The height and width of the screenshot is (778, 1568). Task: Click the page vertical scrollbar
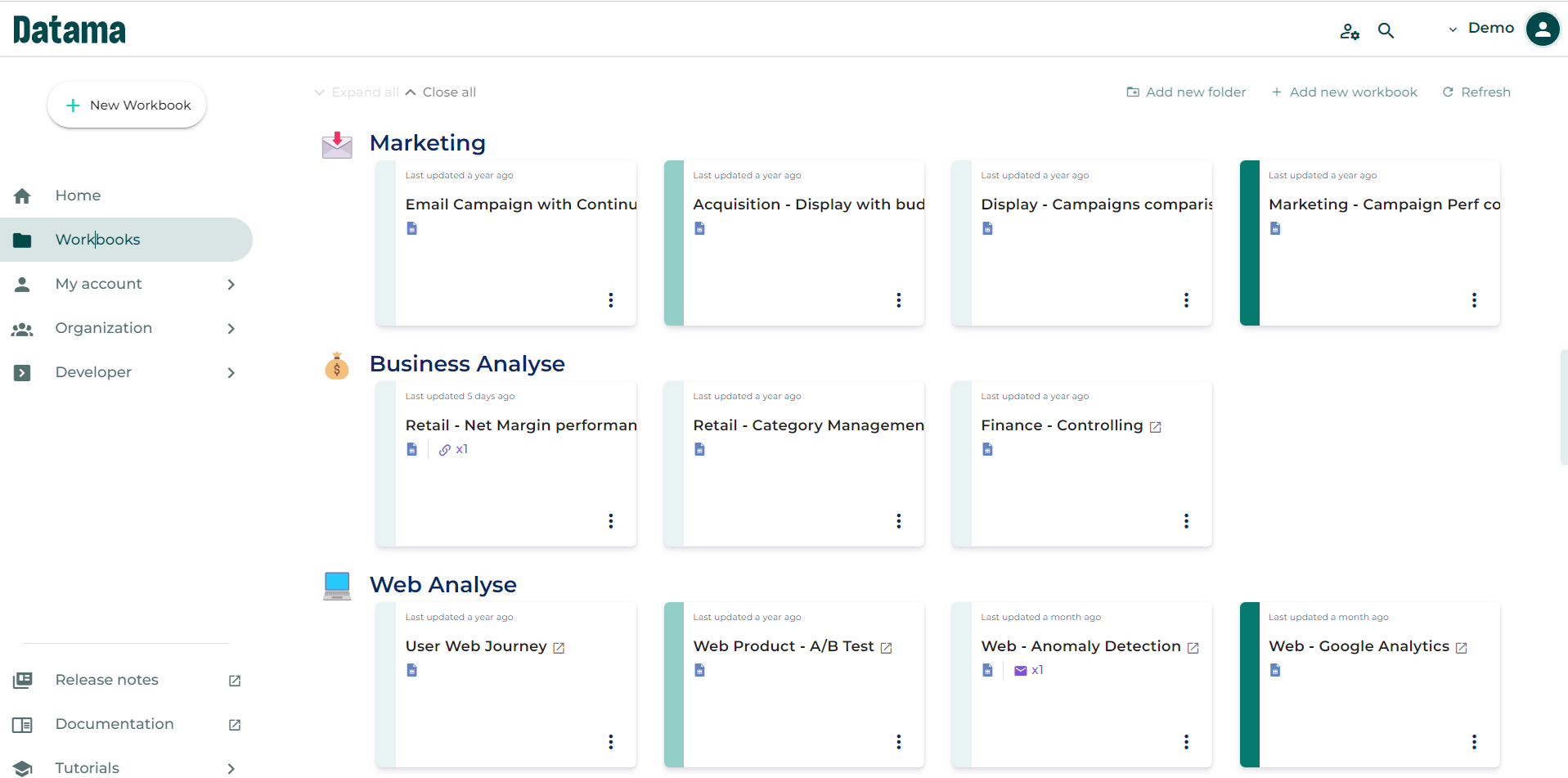pyautogui.click(x=1564, y=407)
